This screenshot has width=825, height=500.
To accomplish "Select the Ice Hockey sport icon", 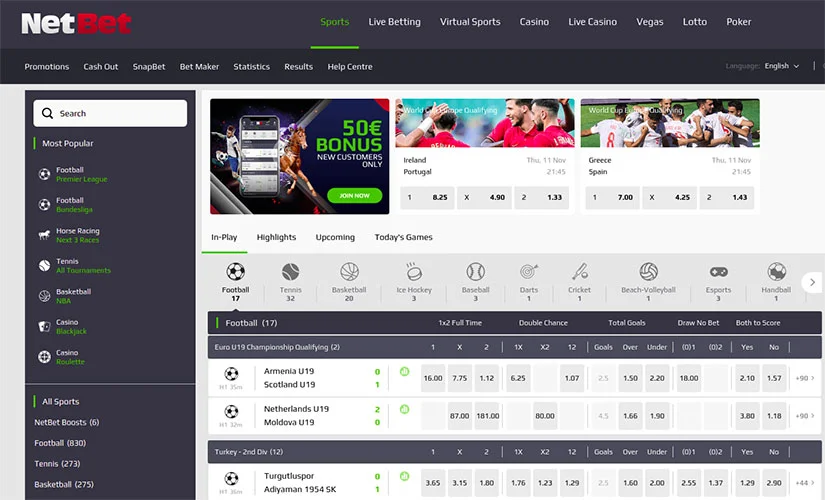I will (x=414, y=272).
